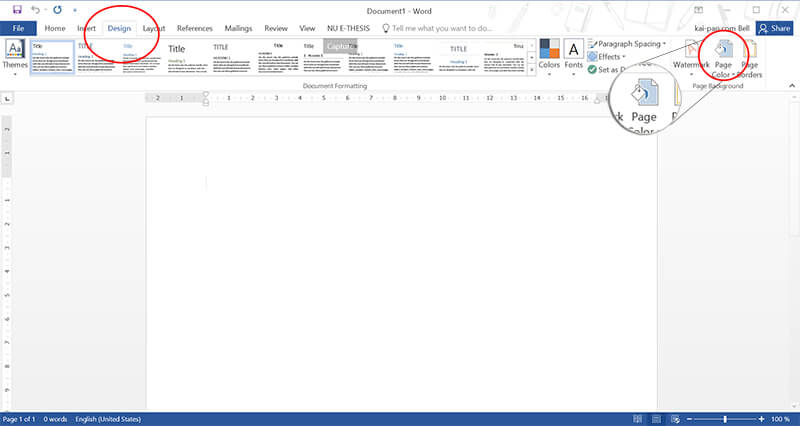Click the zoom slider handle
The image size is (800, 426).
tap(725, 419)
